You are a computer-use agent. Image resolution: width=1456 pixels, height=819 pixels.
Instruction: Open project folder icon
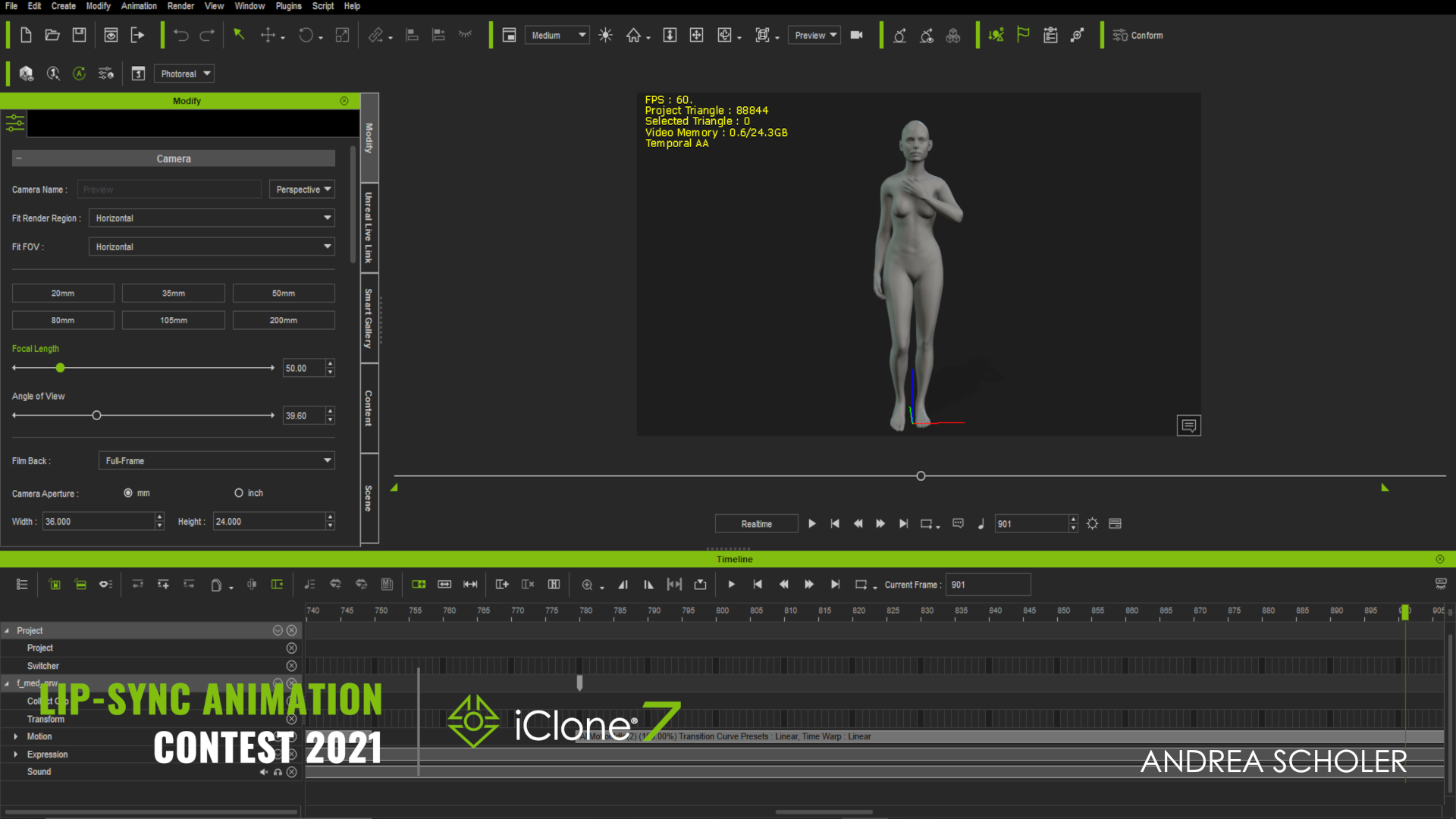[52, 35]
